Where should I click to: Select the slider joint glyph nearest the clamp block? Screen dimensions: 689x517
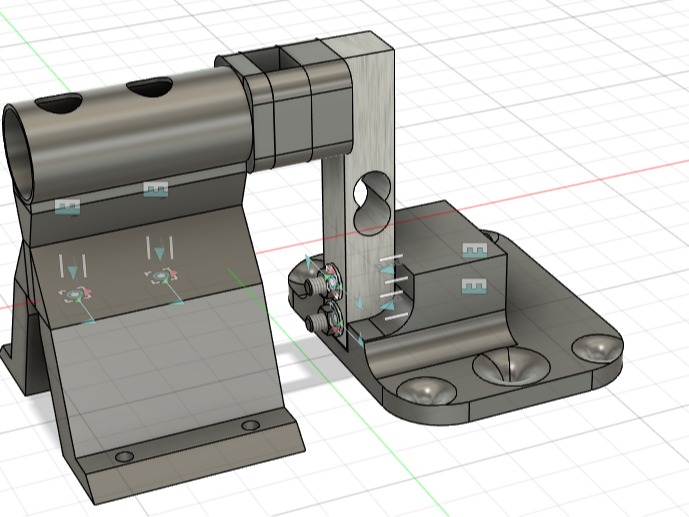(160, 249)
